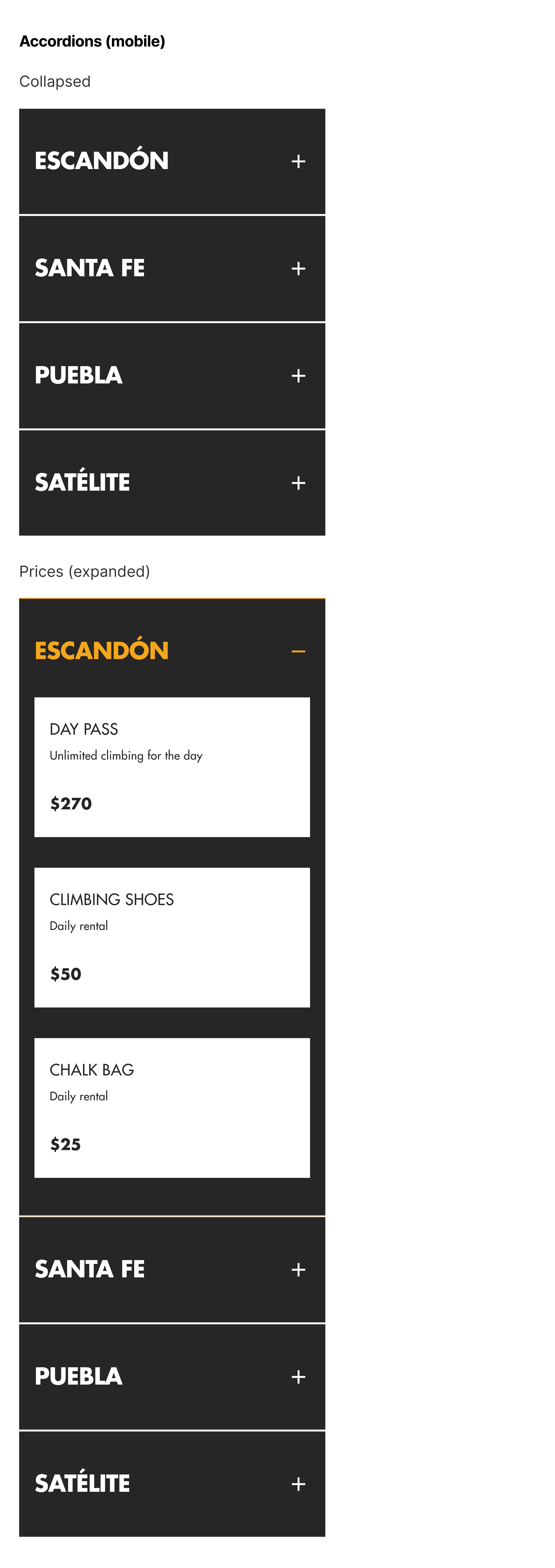Viewport: 555px width, 1568px height.
Task: Click plus icon on SATÉLITE in Collapsed example
Action: [x=298, y=483]
